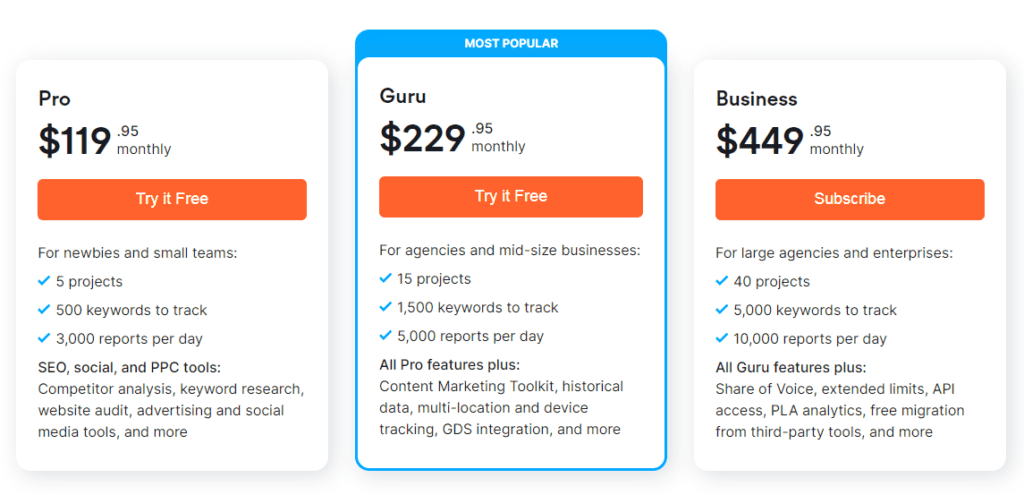Image resolution: width=1024 pixels, height=495 pixels.
Task: Click the checkmark beside 5,000 keywords to track
Action: 722,310
